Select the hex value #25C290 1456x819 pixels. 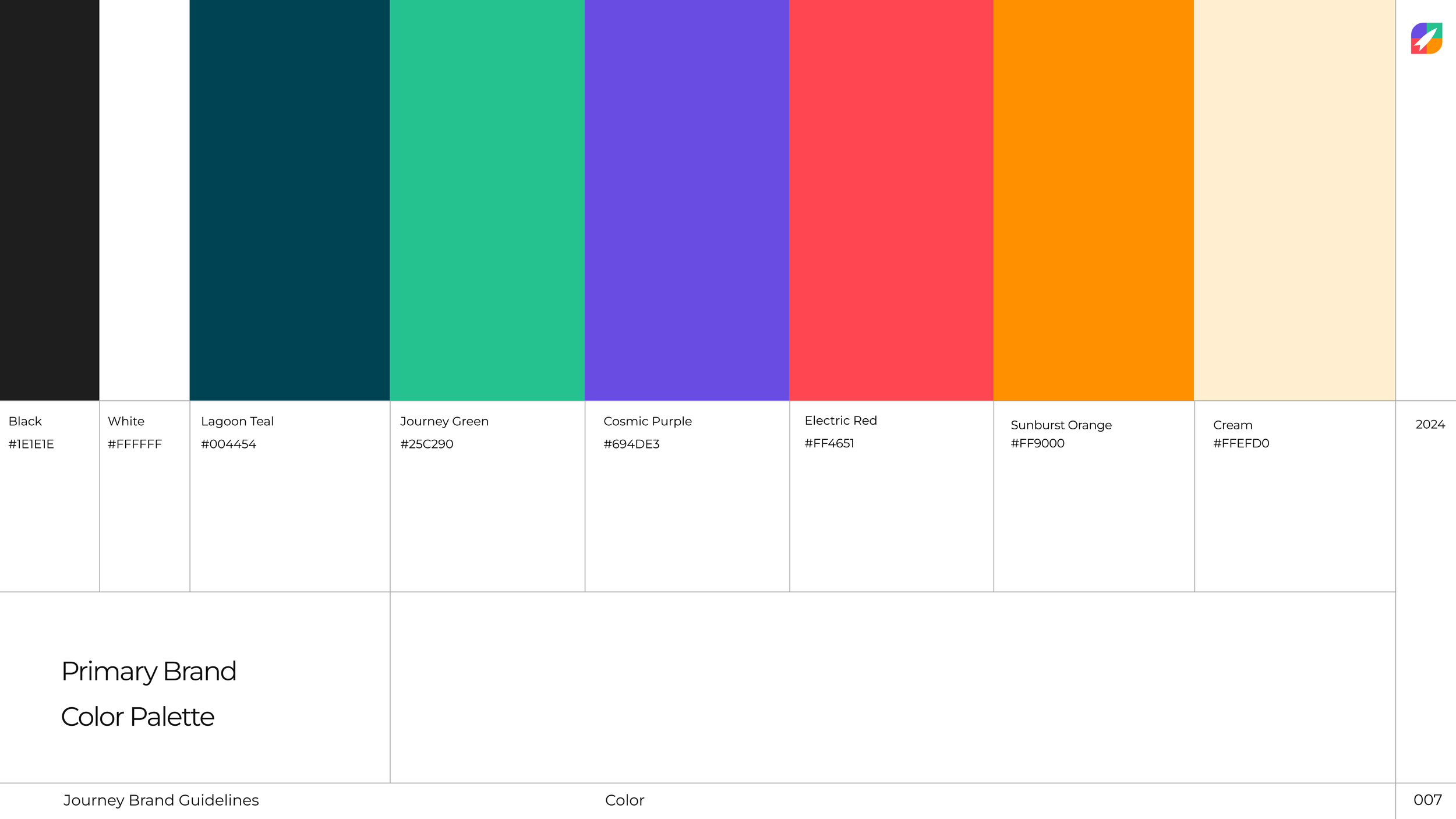click(x=426, y=444)
